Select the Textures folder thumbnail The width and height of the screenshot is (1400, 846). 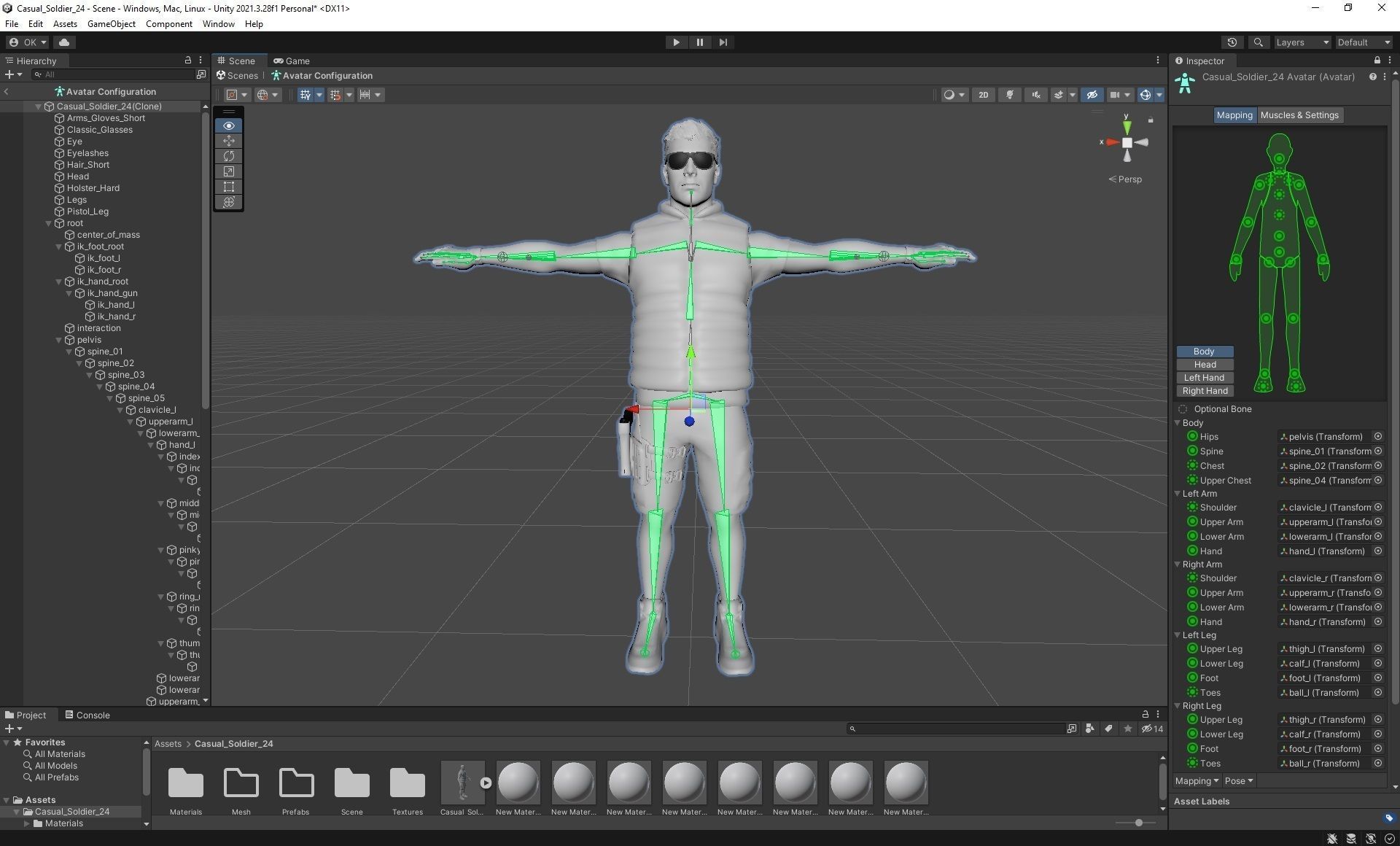tap(407, 783)
